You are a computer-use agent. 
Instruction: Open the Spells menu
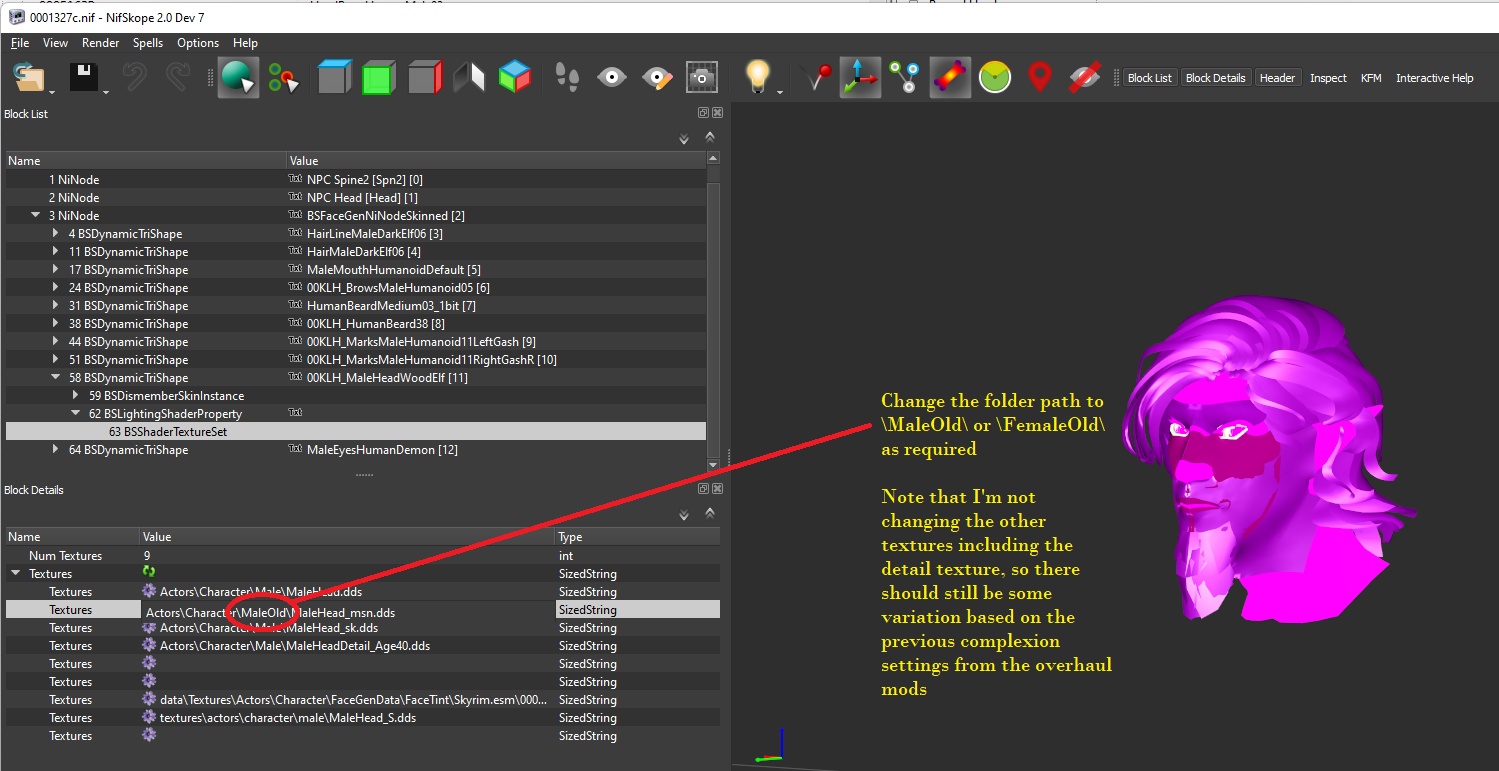click(148, 43)
